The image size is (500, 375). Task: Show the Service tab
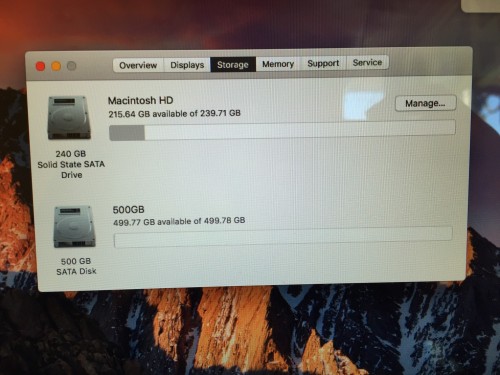point(367,62)
